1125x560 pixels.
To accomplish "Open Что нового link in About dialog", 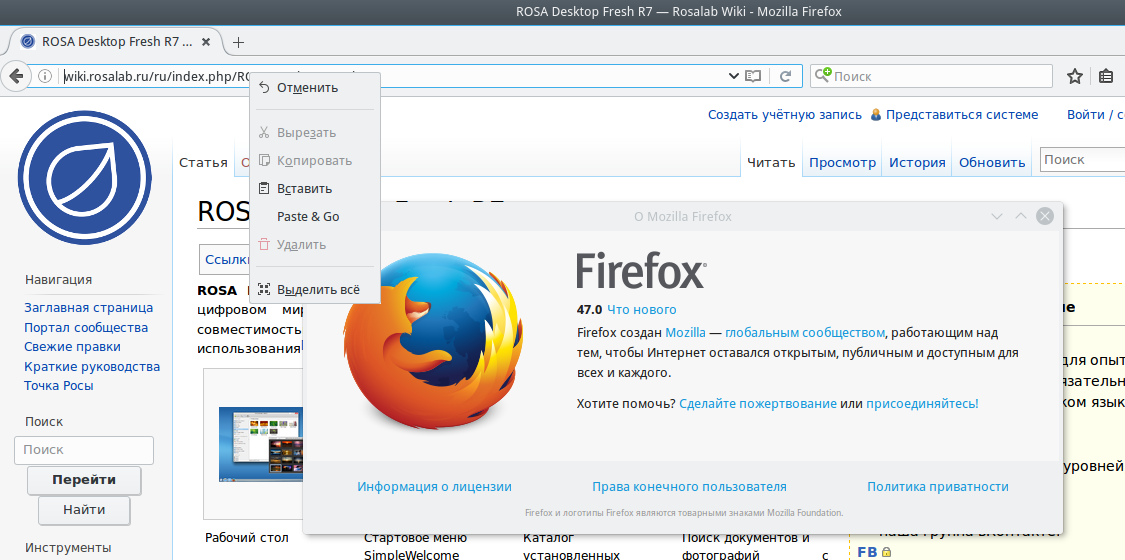I will [641, 310].
